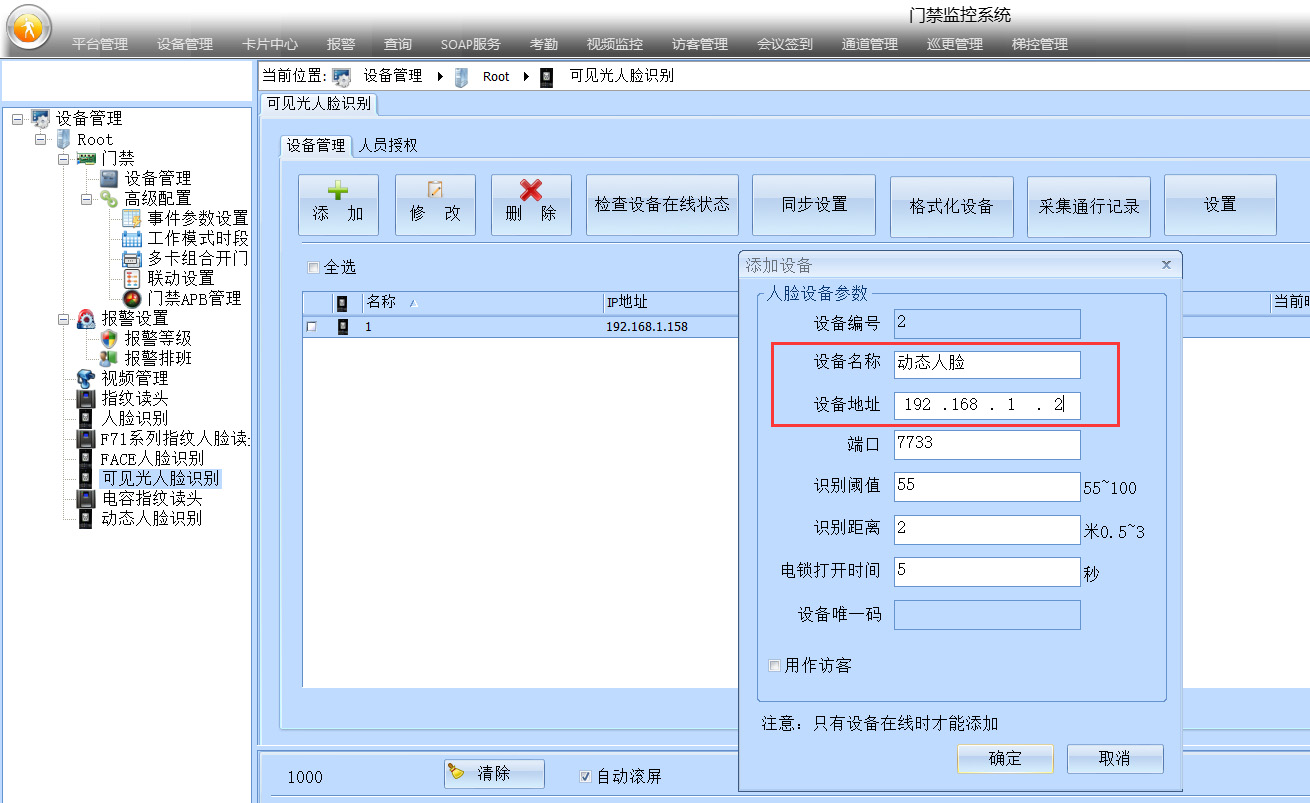
Task: Close the 添加设备 dialog
Action: [x=1166, y=265]
